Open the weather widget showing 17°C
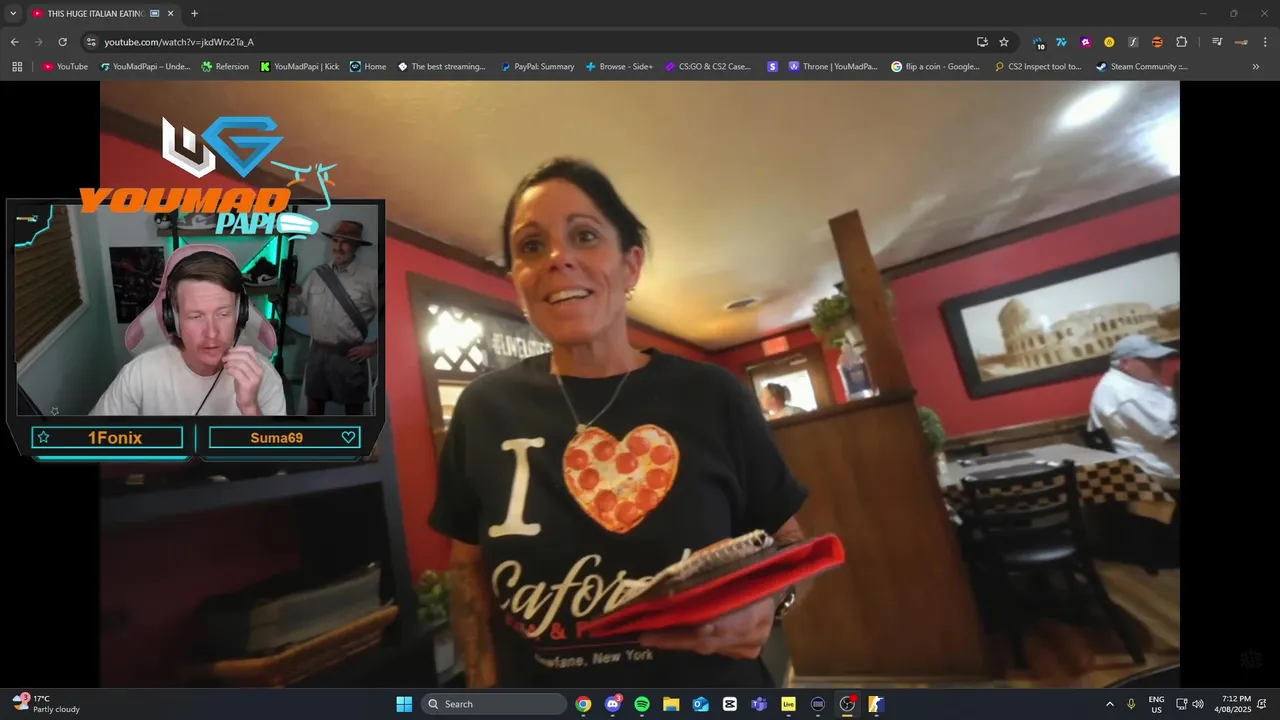Screen dimensions: 1280x720 pos(46,704)
